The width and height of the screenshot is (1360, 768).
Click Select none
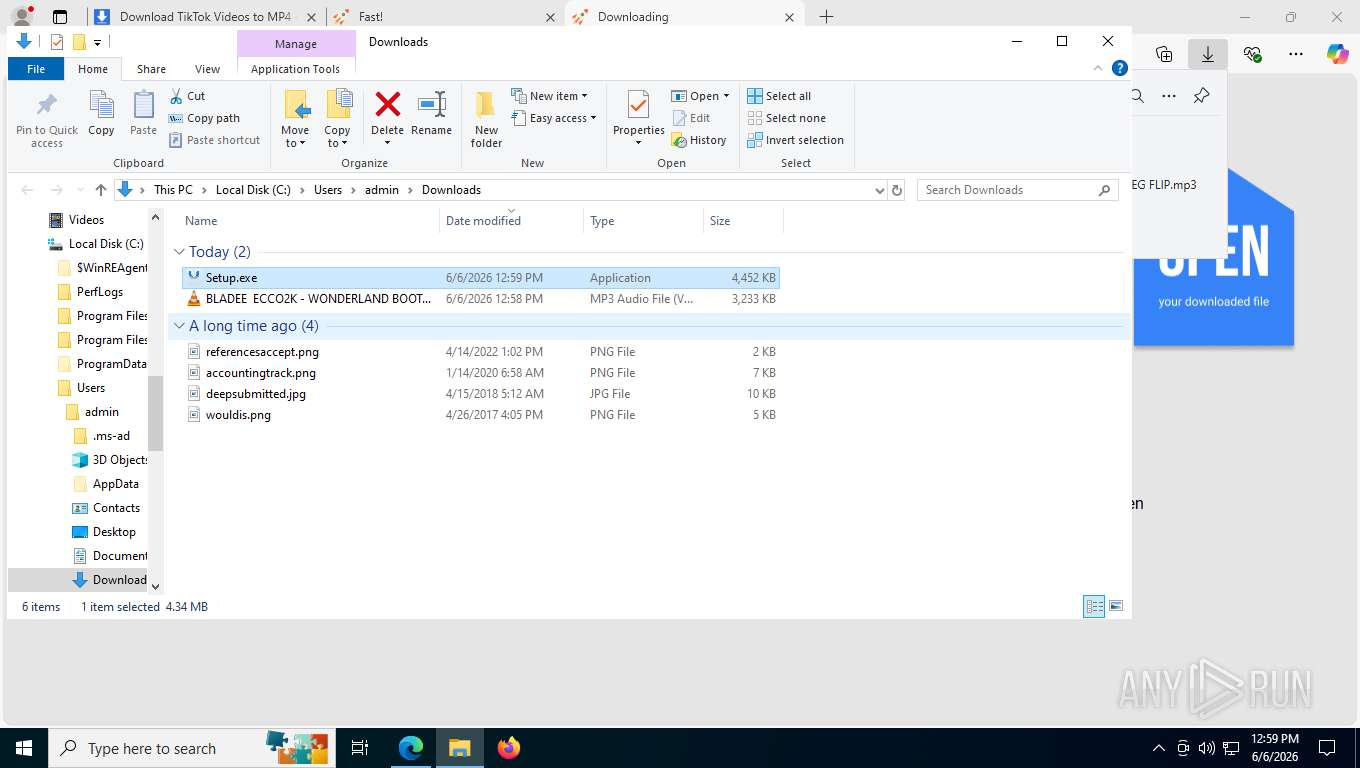pos(786,118)
